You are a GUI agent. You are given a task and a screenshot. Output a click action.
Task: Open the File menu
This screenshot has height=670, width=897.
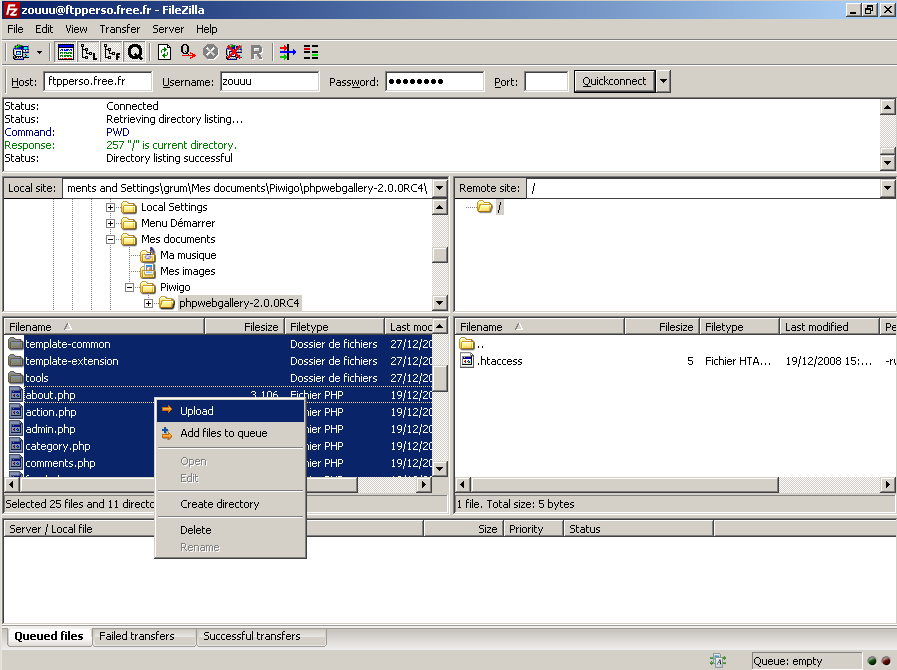15,29
